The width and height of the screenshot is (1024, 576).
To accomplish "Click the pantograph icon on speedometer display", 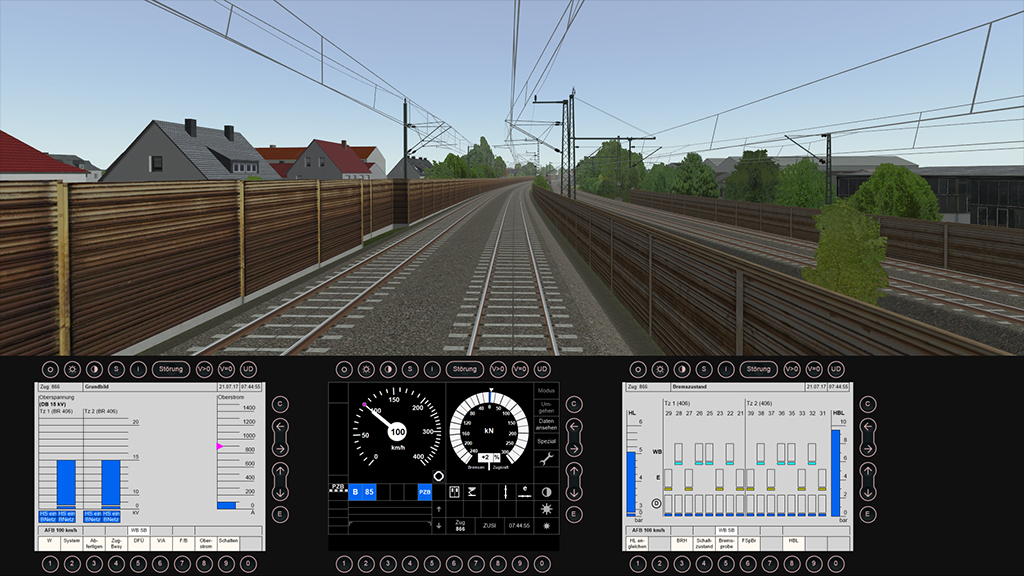I will [x=472, y=492].
